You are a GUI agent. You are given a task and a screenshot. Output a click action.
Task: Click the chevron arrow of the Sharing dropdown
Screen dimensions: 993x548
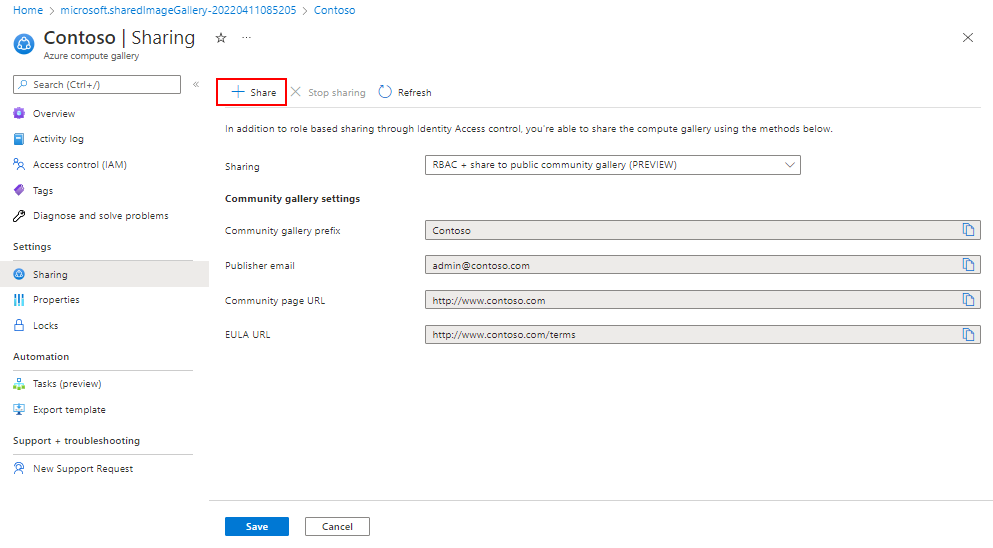(790, 165)
